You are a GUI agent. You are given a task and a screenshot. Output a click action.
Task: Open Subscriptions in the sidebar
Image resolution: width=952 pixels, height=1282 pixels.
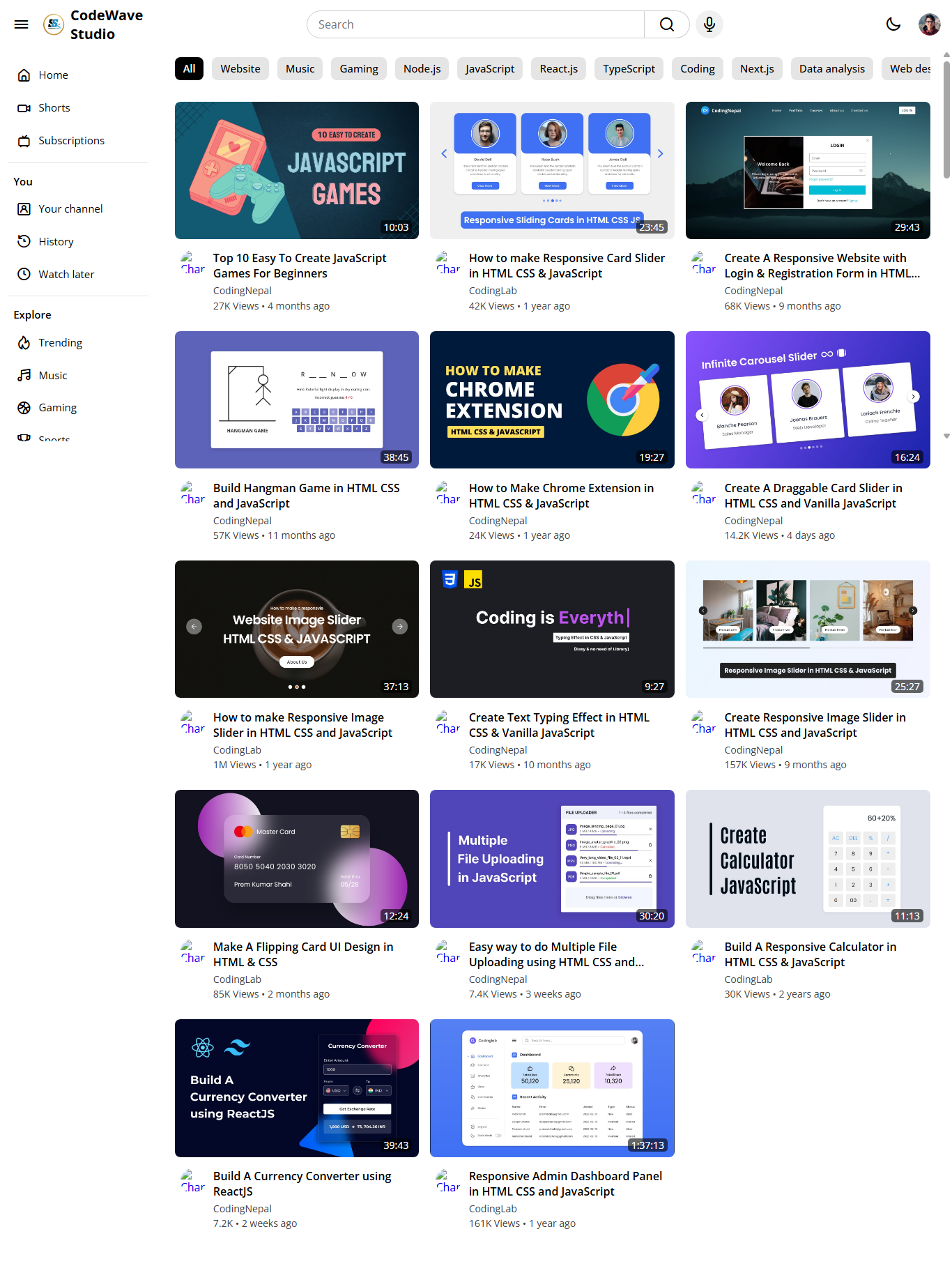[x=71, y=141]
